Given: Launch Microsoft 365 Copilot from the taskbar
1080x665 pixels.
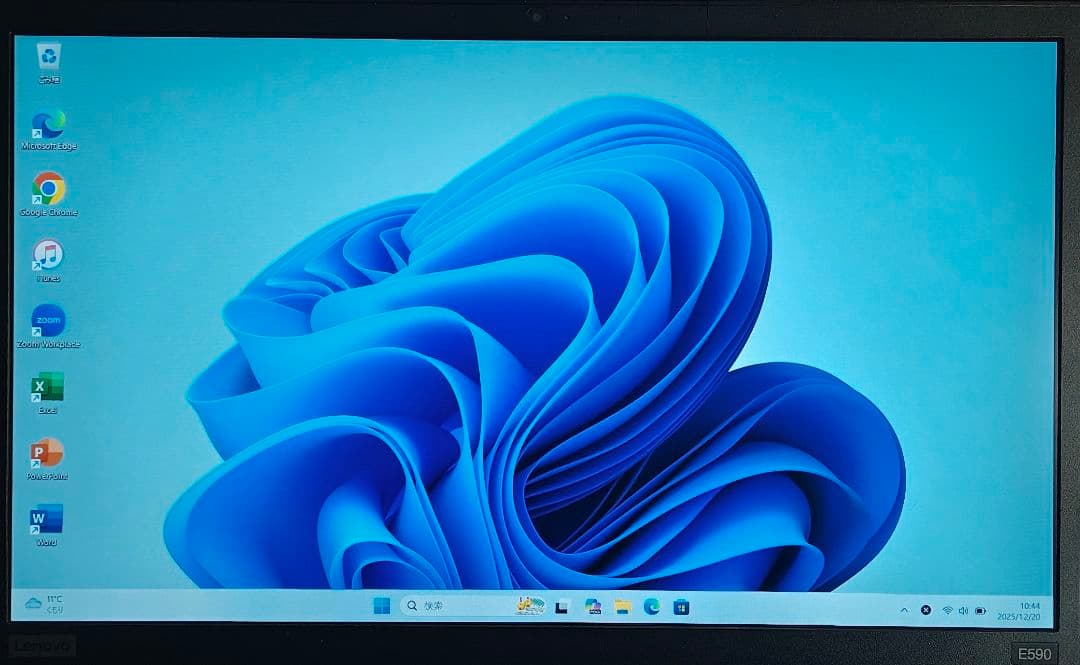Looking at the screenshot, I should click(593, 606).
